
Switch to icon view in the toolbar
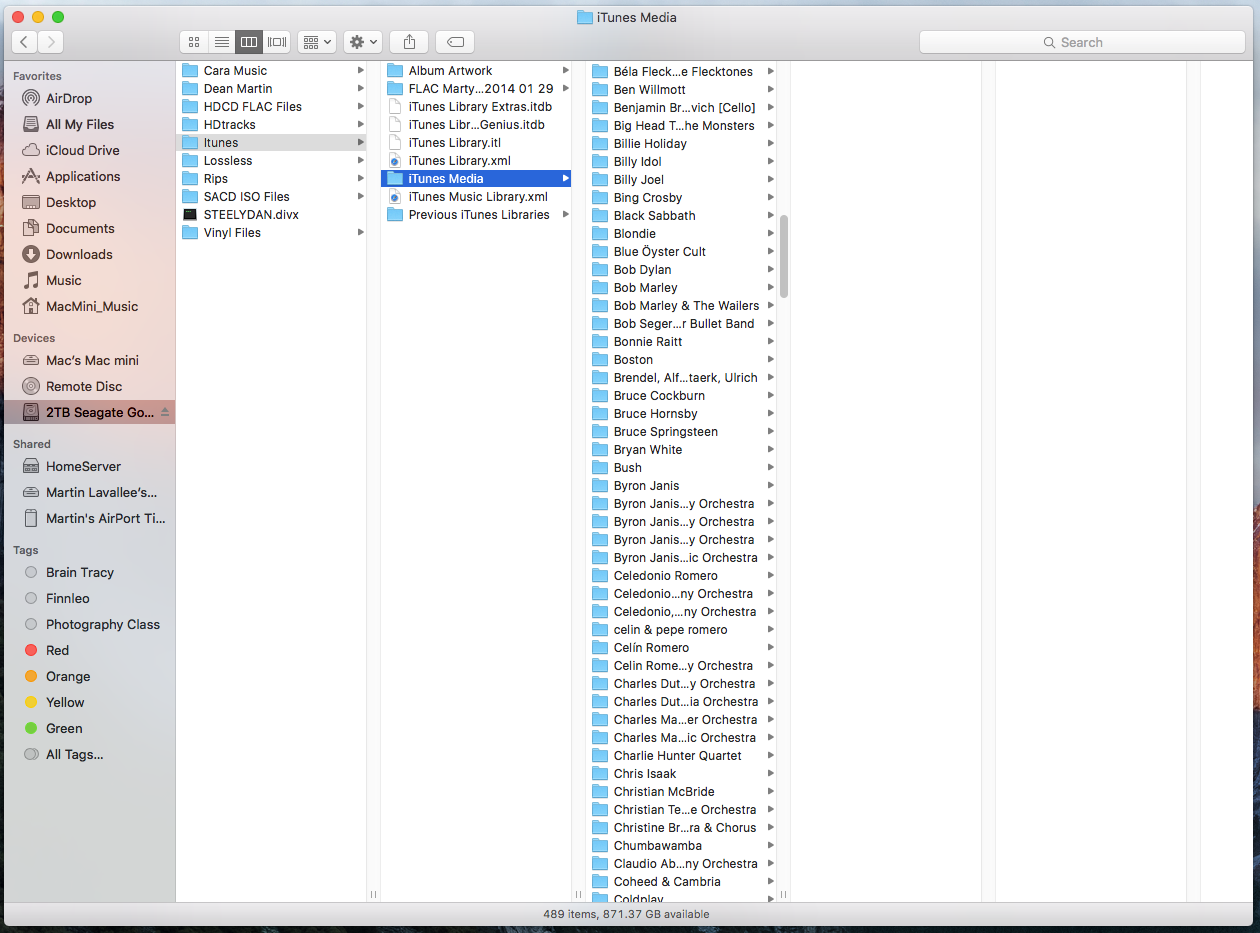tap(194, 42)
